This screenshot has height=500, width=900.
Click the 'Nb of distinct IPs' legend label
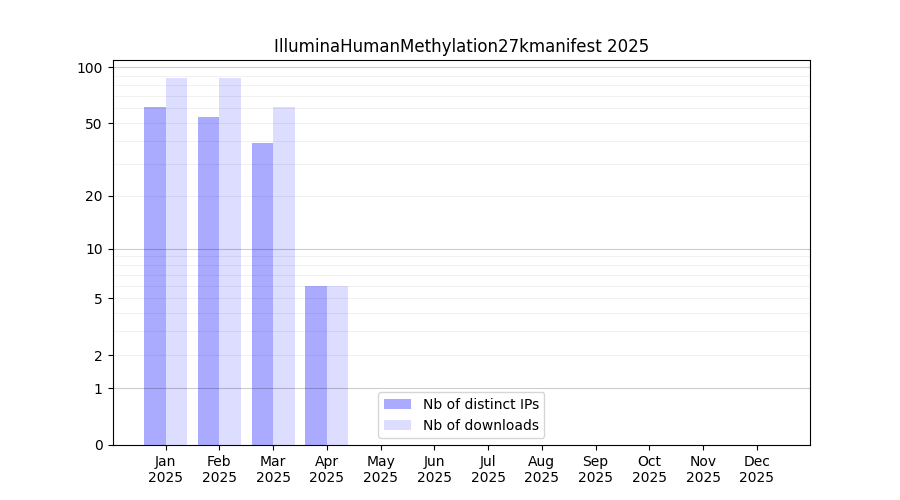[x=481, y=404]
